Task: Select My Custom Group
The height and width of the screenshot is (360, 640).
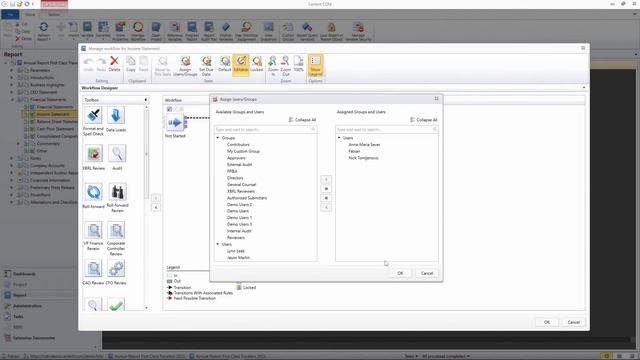Action: (x=243, y=151)
